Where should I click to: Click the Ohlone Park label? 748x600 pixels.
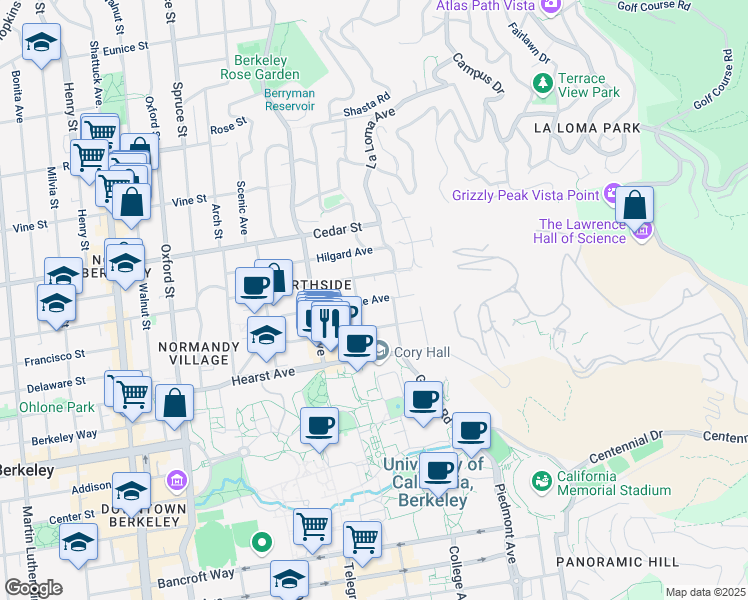click(x=57, y=407)
